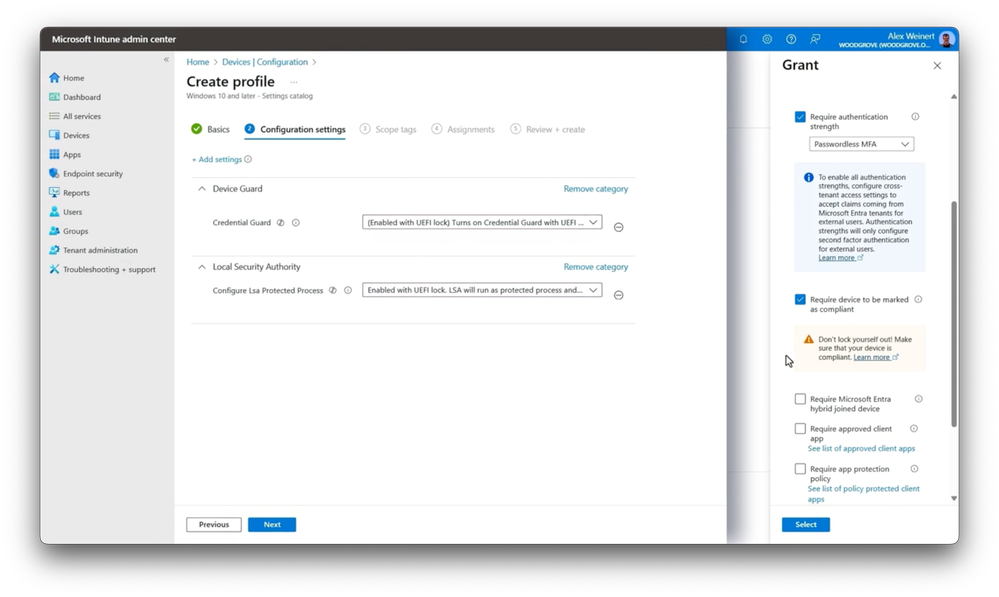Click Devices | Configuration breadcrumb
This screenshot has height=597, width=999.
point(264,62)
